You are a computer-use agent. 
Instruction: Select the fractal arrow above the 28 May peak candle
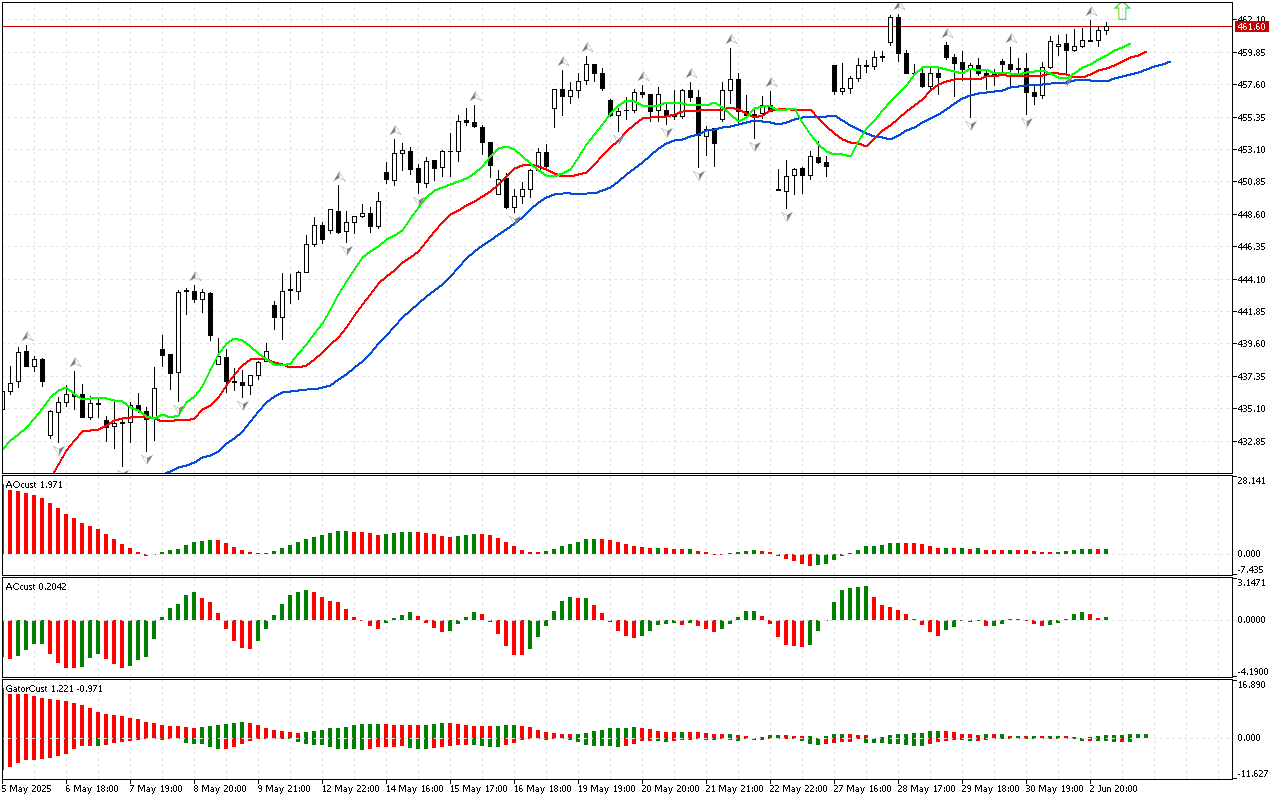(x=898, y=7)
